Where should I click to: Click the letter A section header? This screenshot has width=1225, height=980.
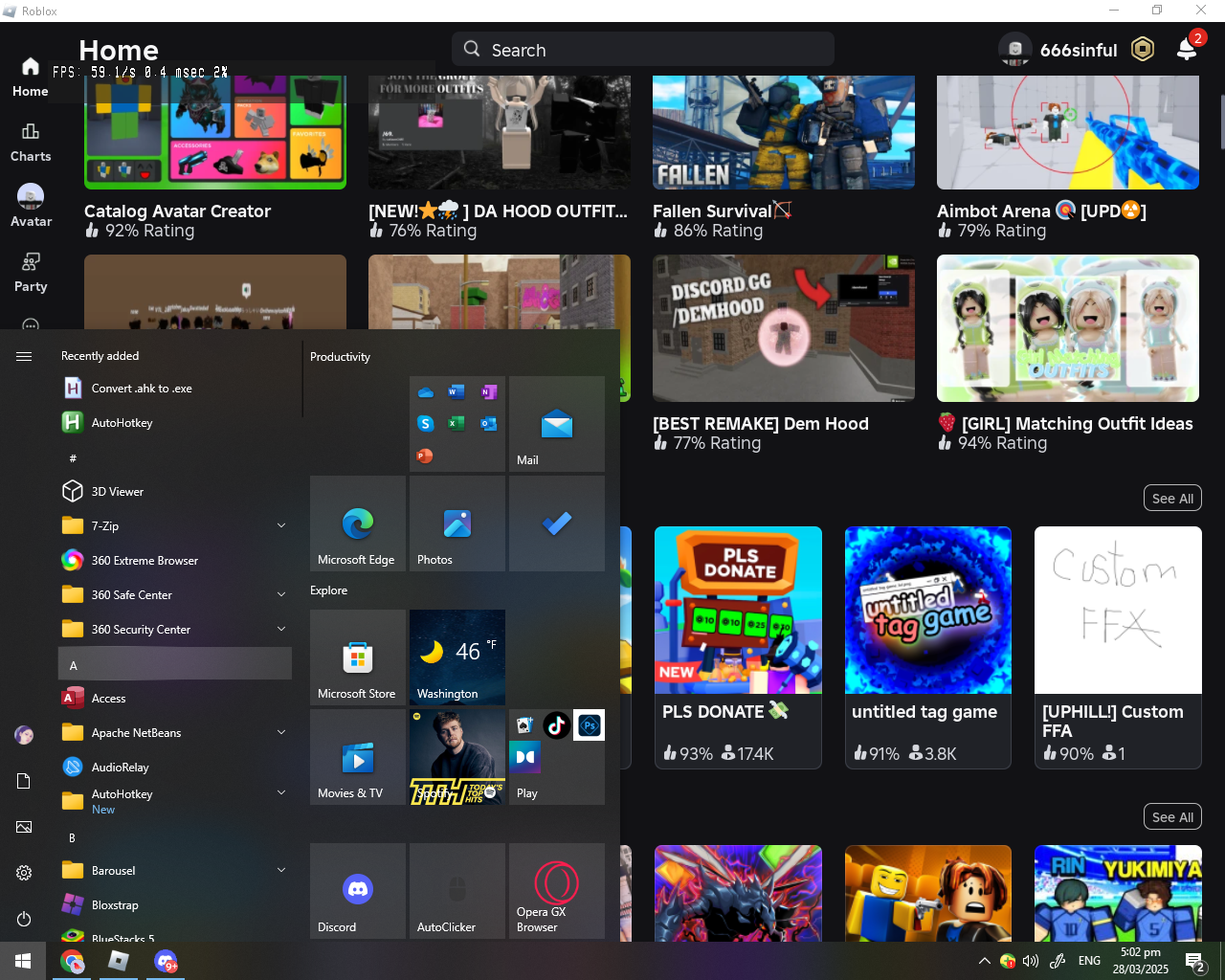[174, 664]
